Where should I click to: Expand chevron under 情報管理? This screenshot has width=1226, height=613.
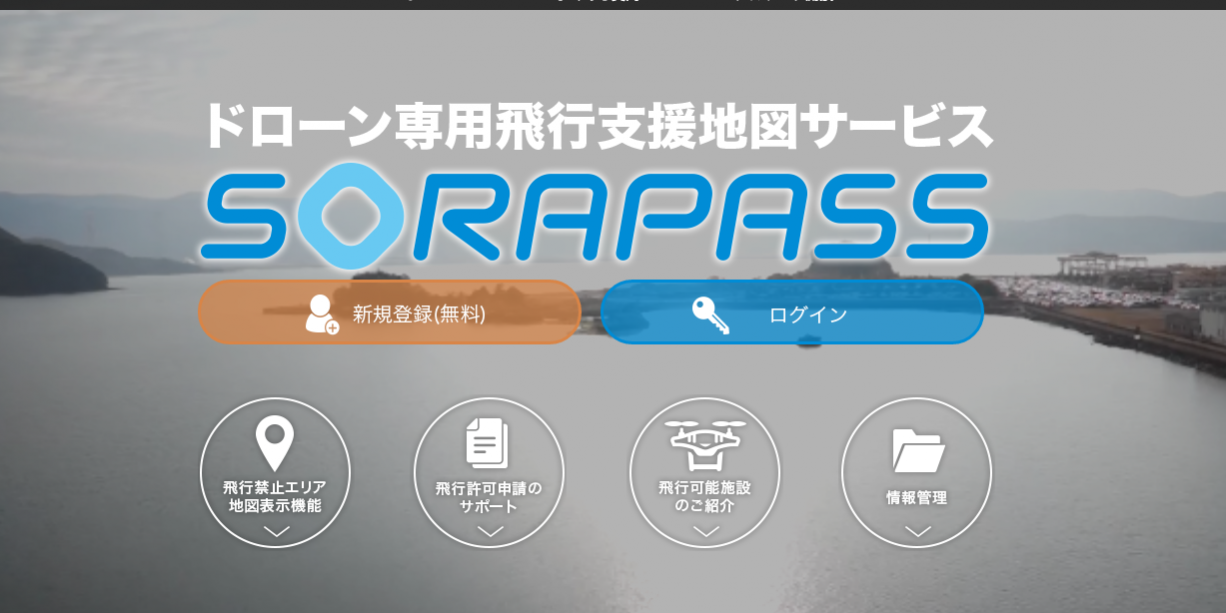pyautogui.click(x=918, y=532)
